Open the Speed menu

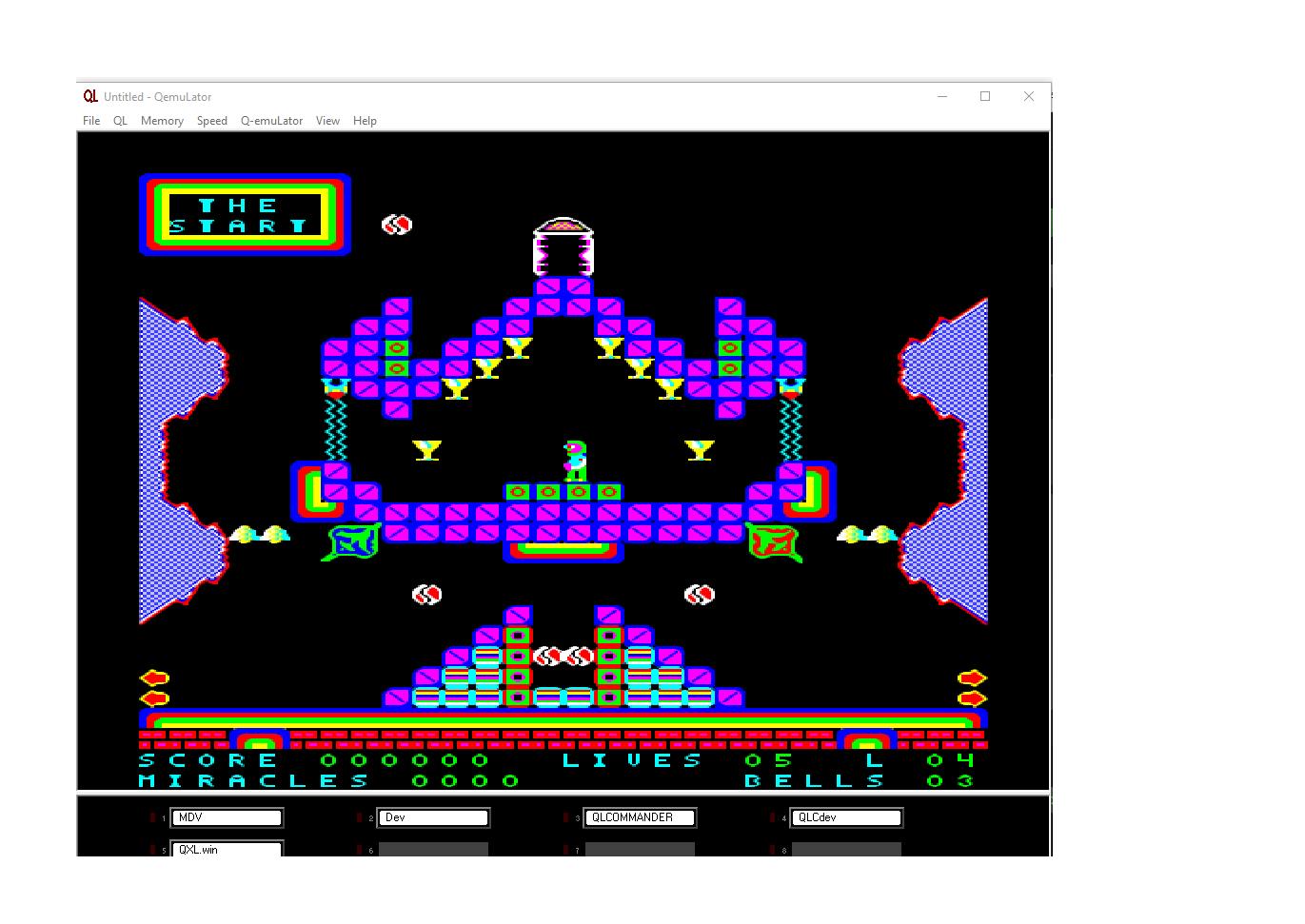coord(212,121)
